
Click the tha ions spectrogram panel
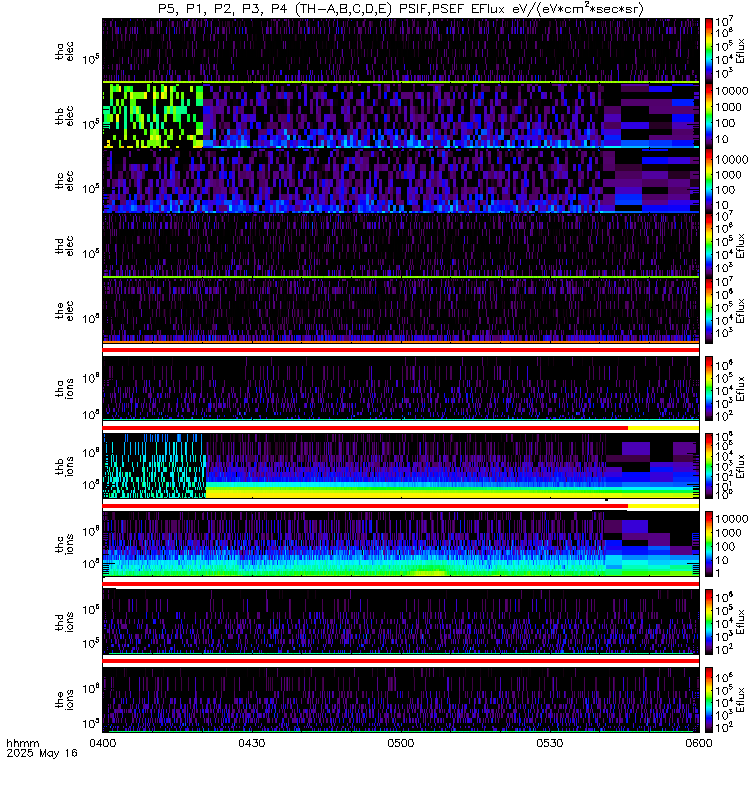(x=401, y=388)
